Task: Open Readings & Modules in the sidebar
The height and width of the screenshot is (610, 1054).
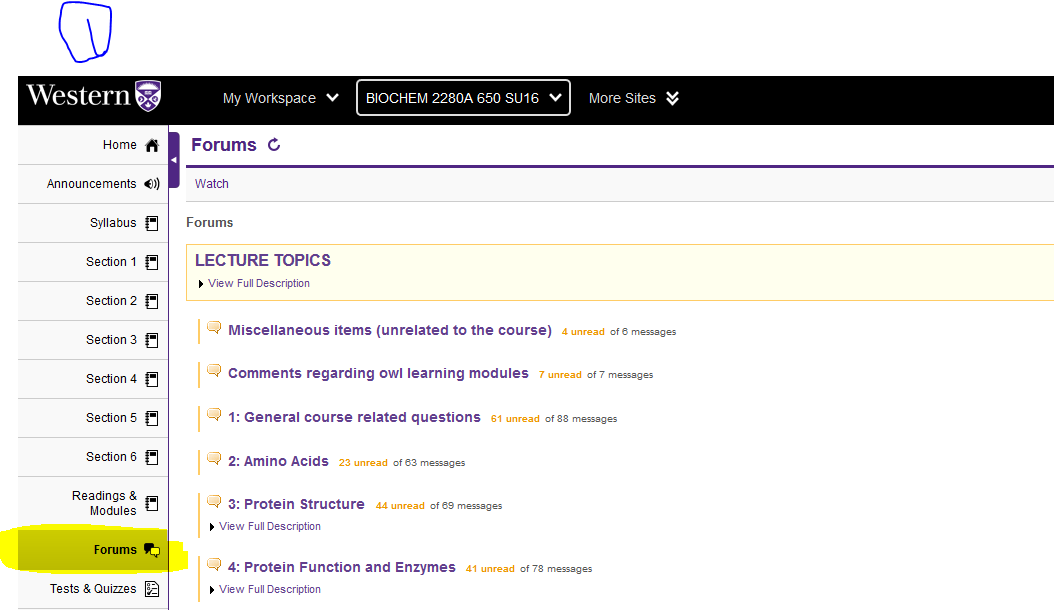Action: [93, 503]
